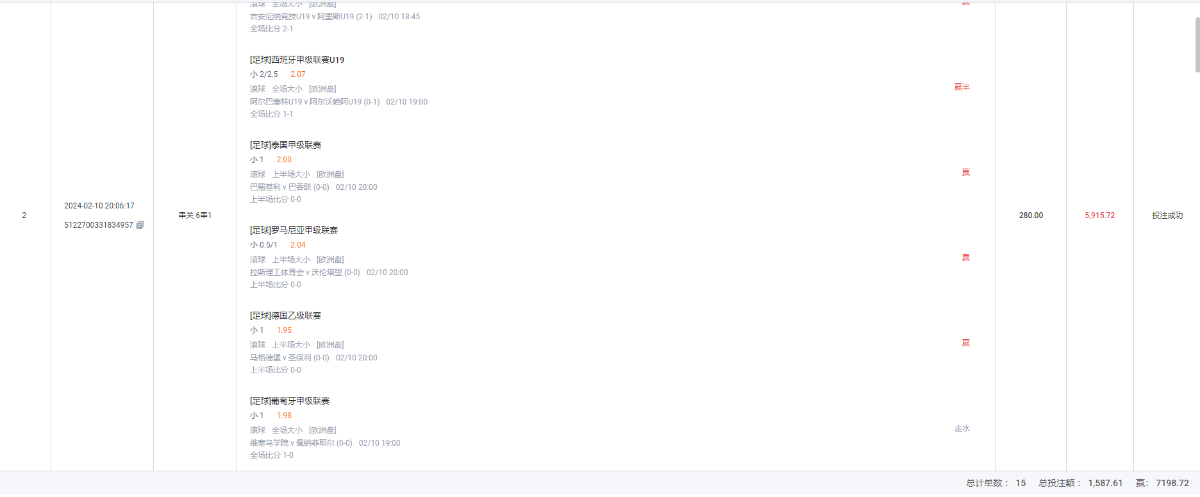1200x497 pixels.
Task: Copy order number 5122700331834957 via copy icon
Action: [141, 225]
